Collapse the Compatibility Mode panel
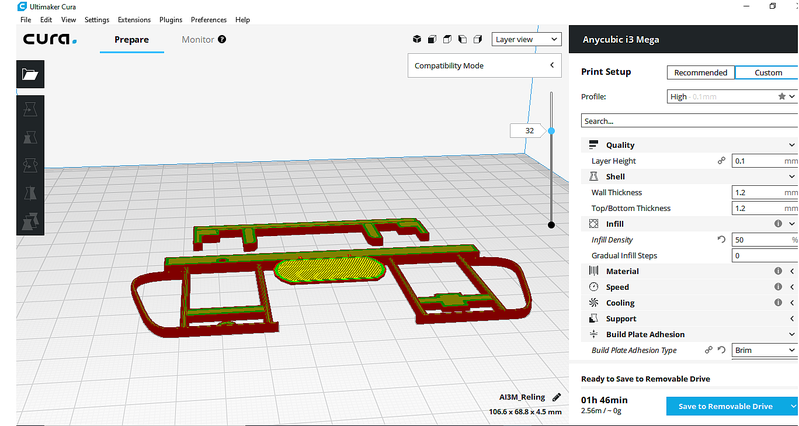The width and height of the screenshot is (799, 426). point(552,65)
